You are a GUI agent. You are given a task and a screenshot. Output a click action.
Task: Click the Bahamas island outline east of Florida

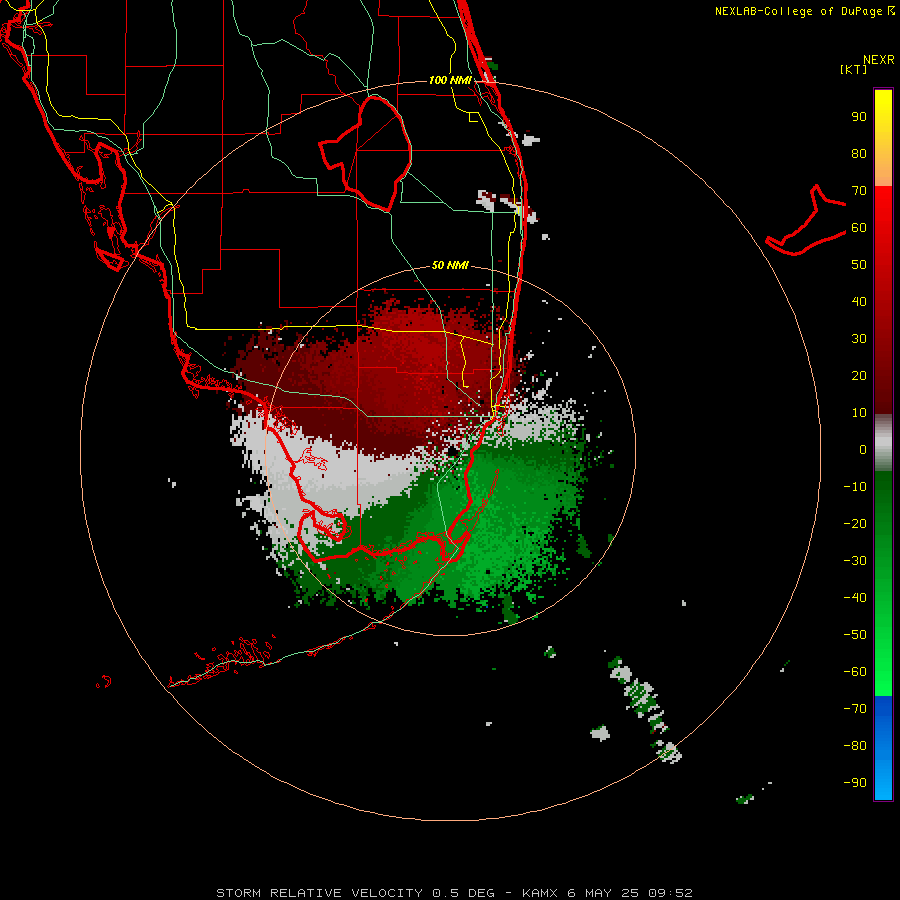tap(806, 220)
